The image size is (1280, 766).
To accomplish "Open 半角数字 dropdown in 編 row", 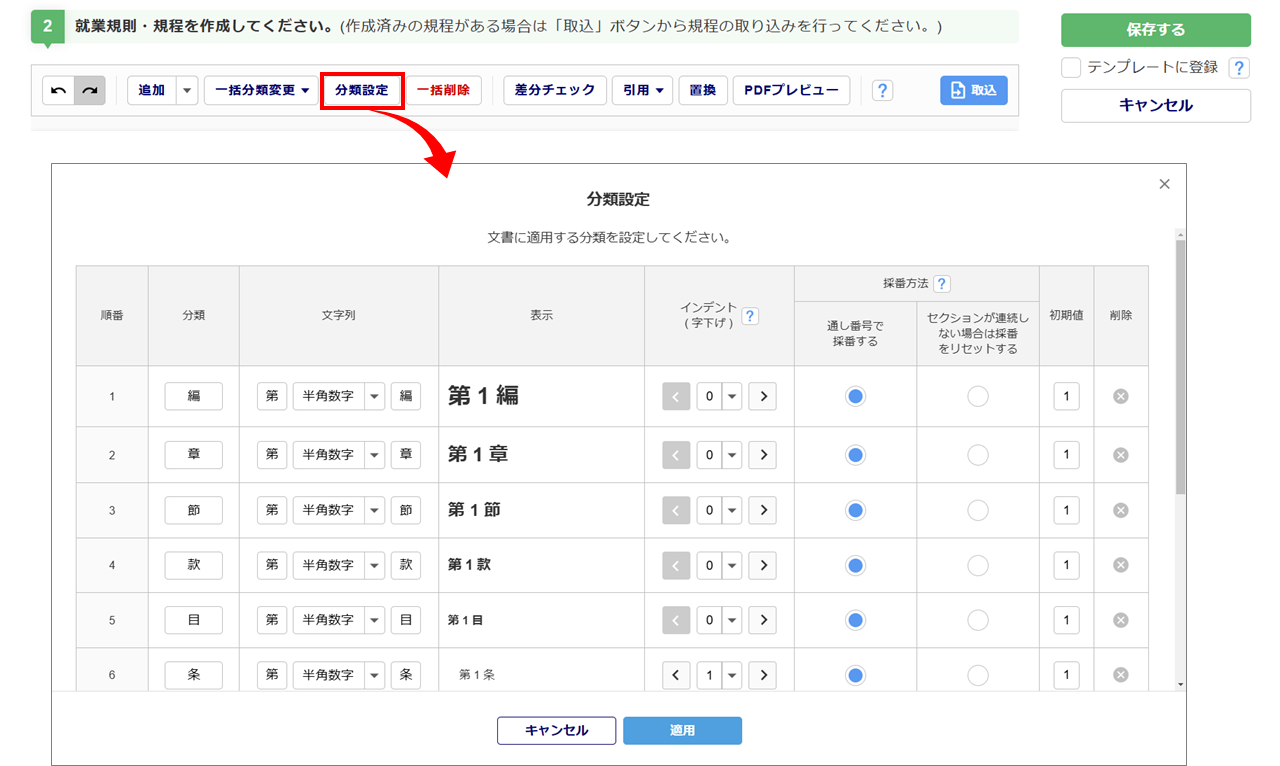I will pos(375,396).
